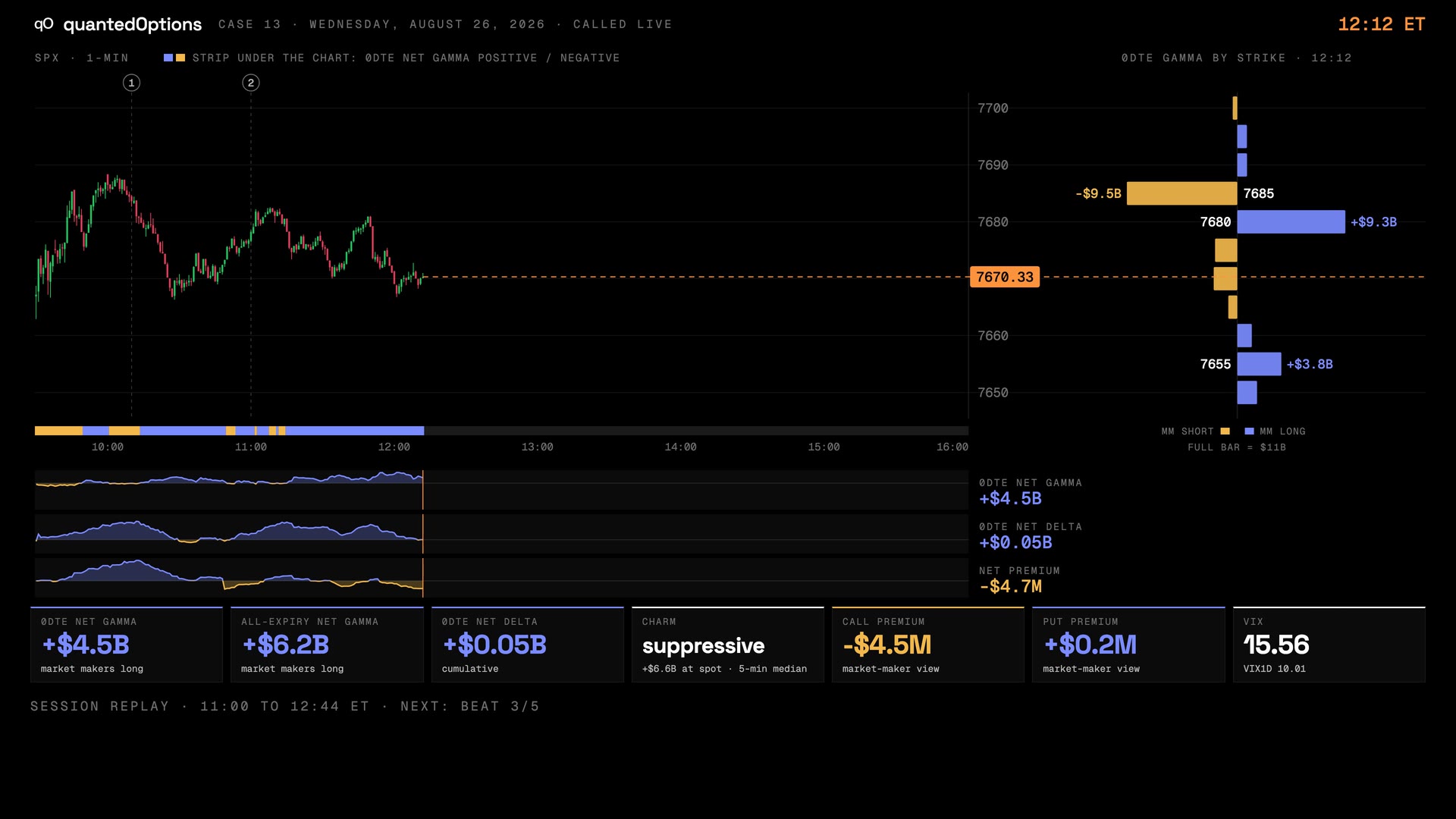Select the 7680 positive gamma bar
The width and height of the screenshot is (1456, 819).
(1291, 221)
